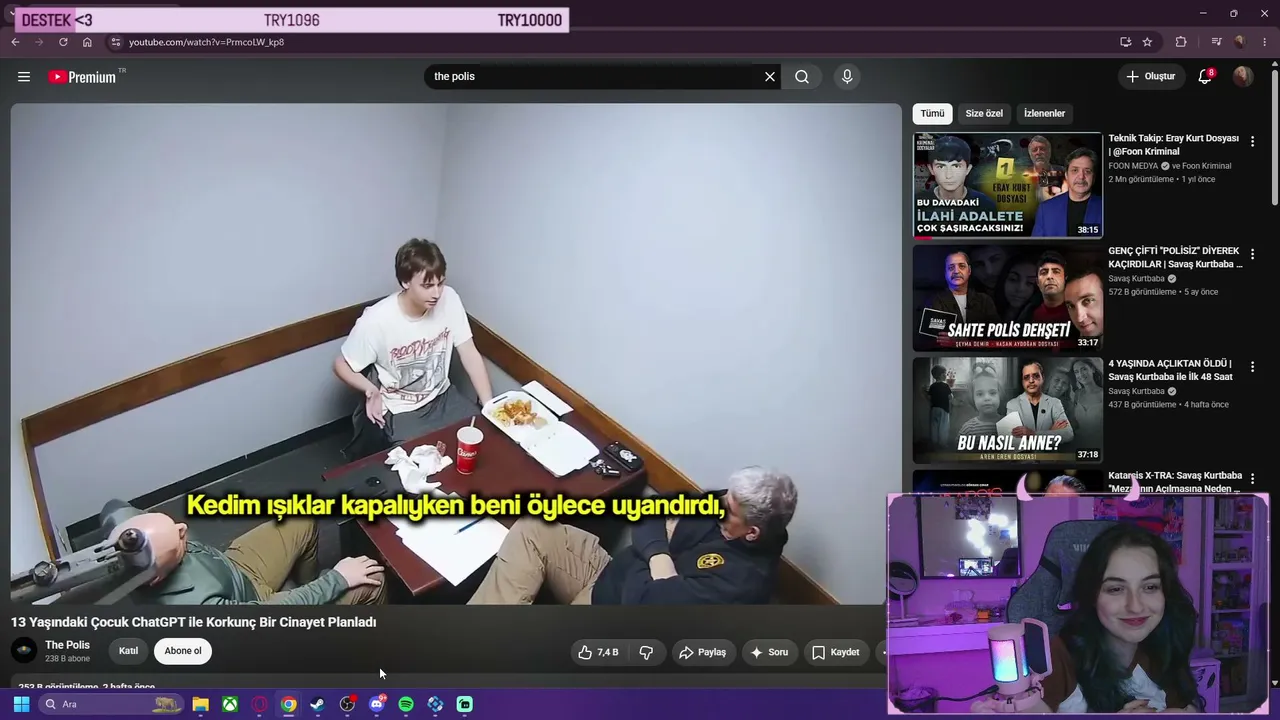Screen dimensions: 1280x720
Task: Open Discord from taskbar
Action: click(377, 704)
